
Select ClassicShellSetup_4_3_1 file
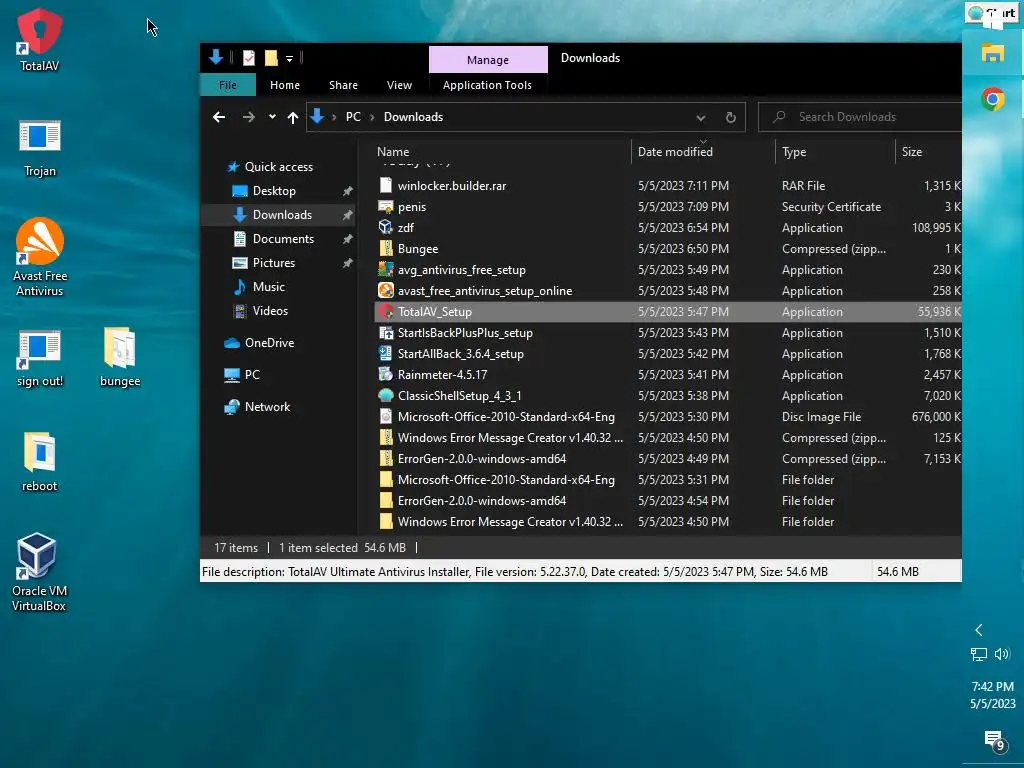click(x=667, y=396)
